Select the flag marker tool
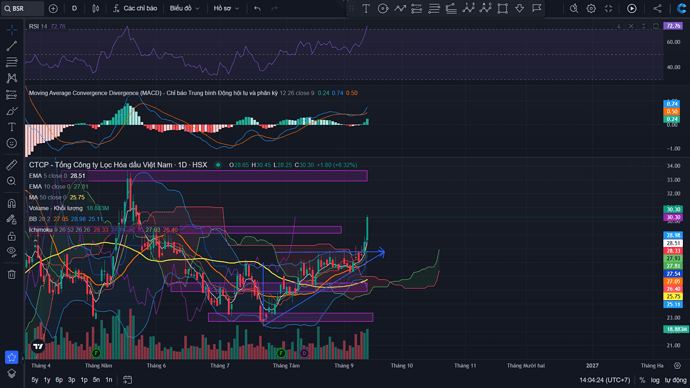The image size is (690, 388). (x=536, y=8)
